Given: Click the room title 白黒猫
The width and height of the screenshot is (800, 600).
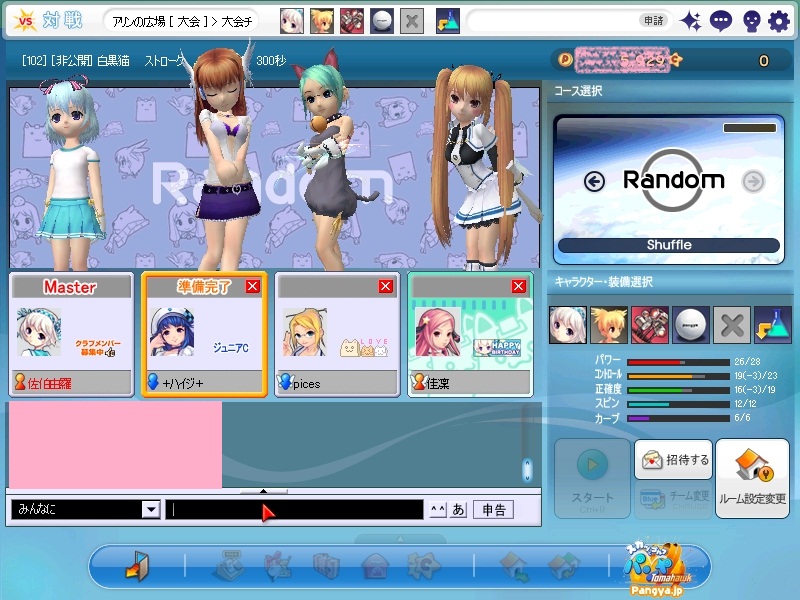Looking at the screenshot, I should click(113, 61).
